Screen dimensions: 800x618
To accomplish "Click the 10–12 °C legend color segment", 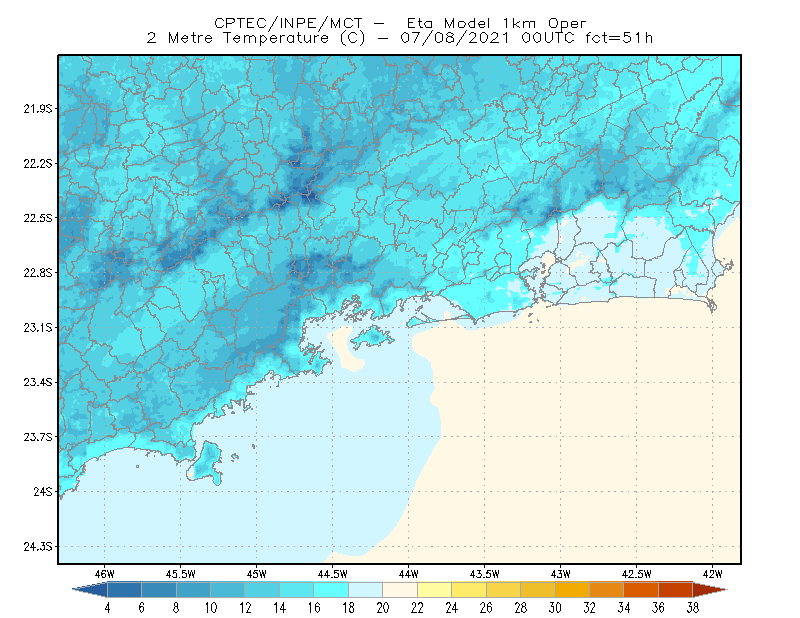I will 228,590.
